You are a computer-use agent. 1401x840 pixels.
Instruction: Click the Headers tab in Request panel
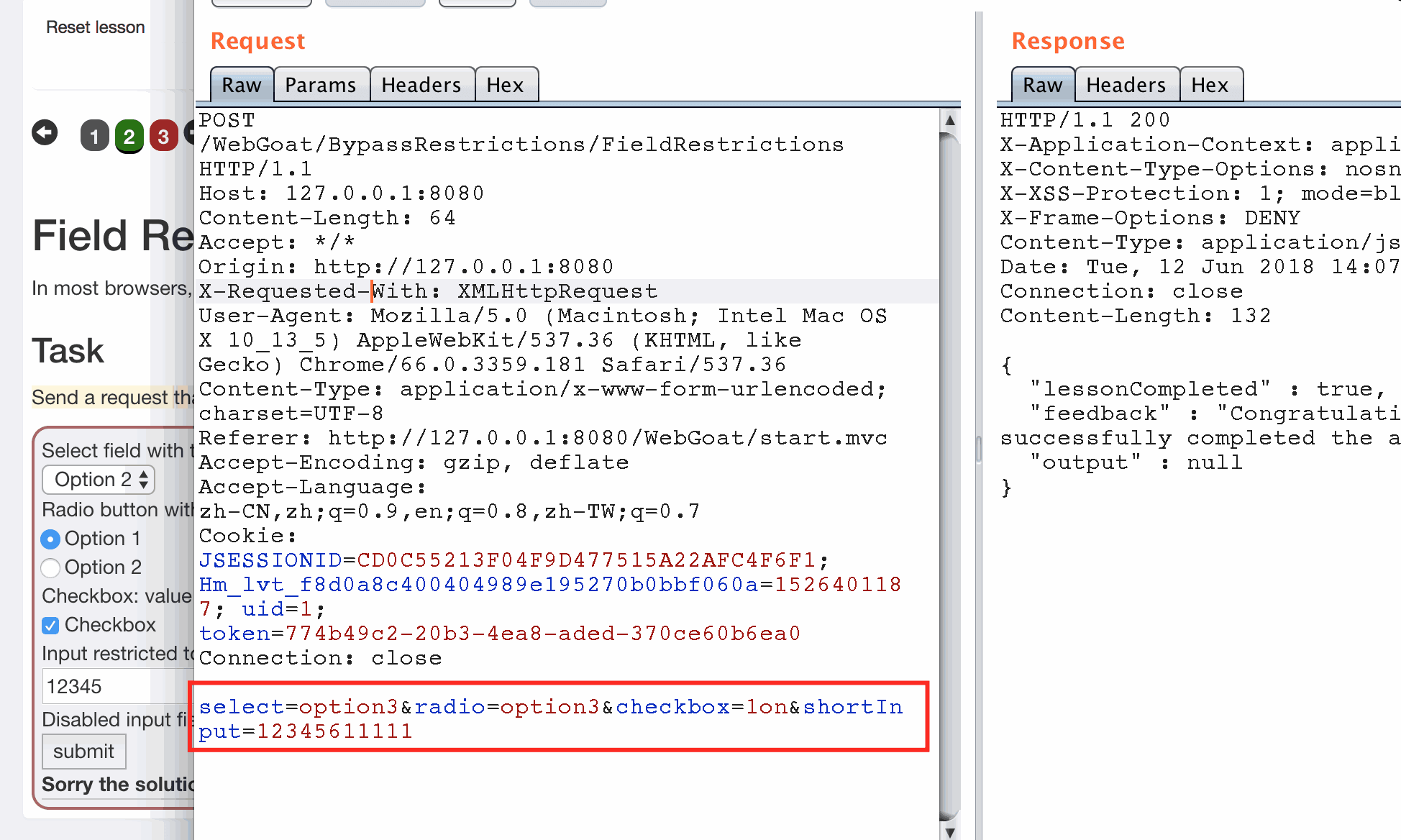point(421,85)
